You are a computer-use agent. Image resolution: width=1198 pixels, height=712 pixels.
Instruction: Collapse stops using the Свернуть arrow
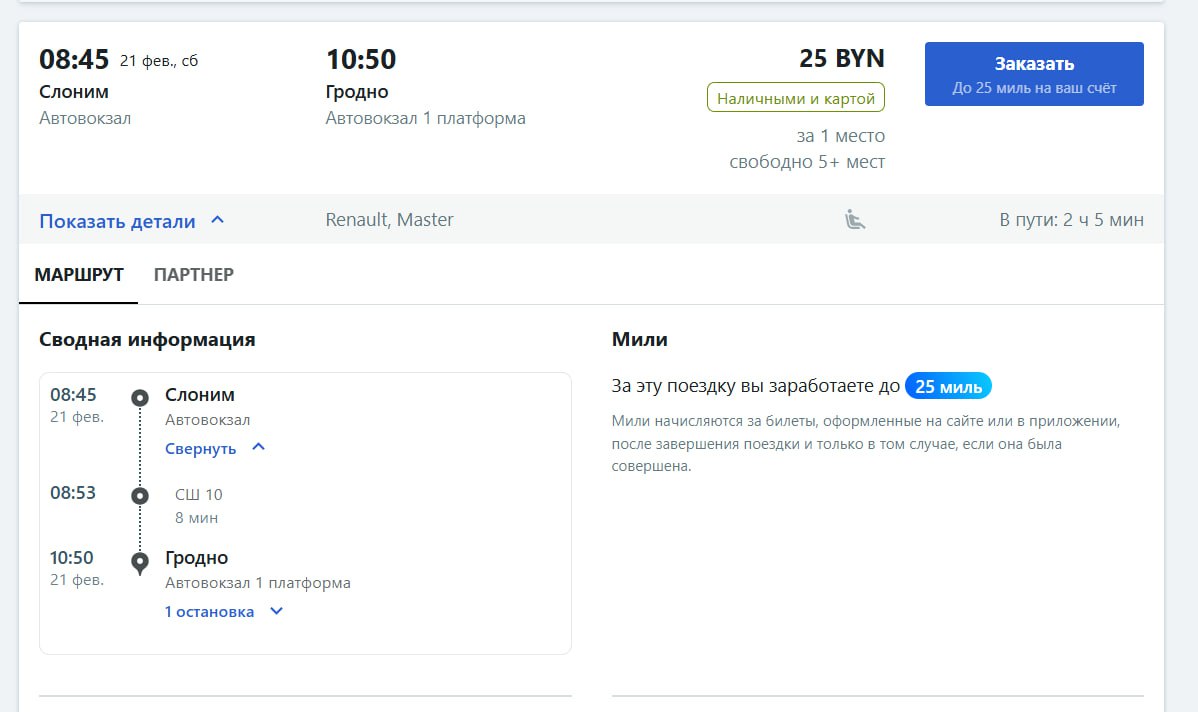point(258,448)
